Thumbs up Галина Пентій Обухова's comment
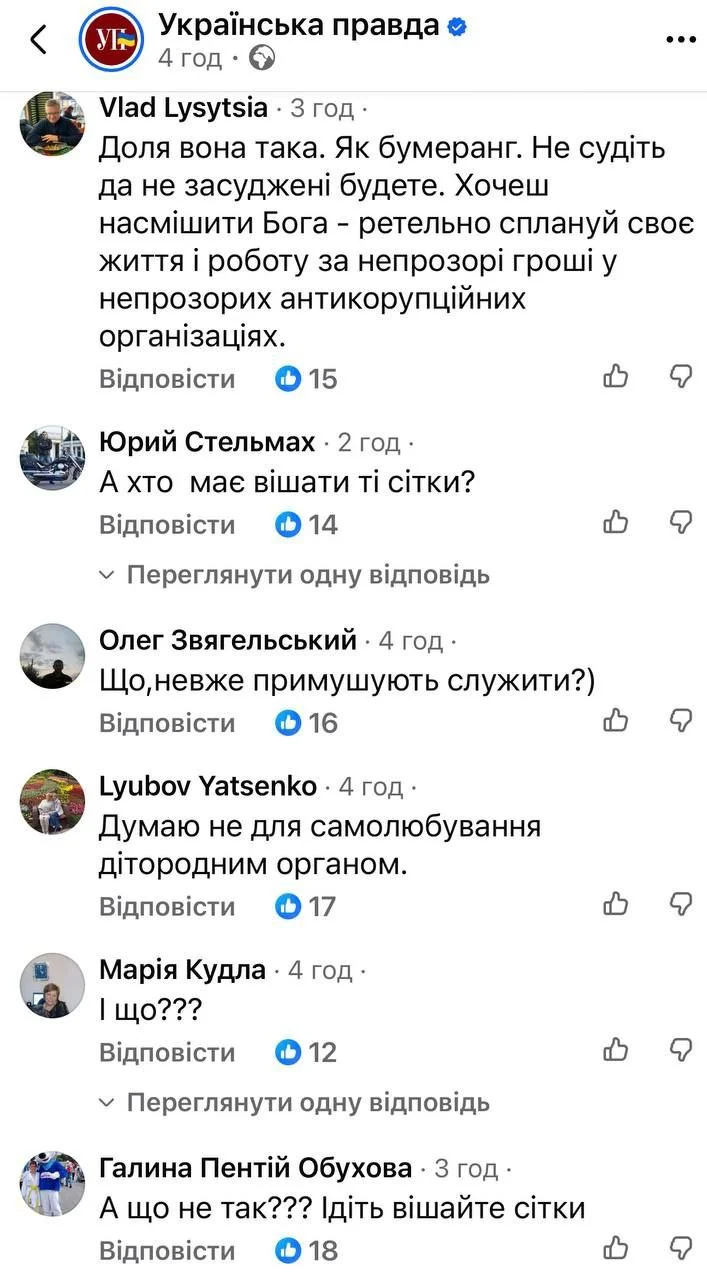 point(616,1248)
